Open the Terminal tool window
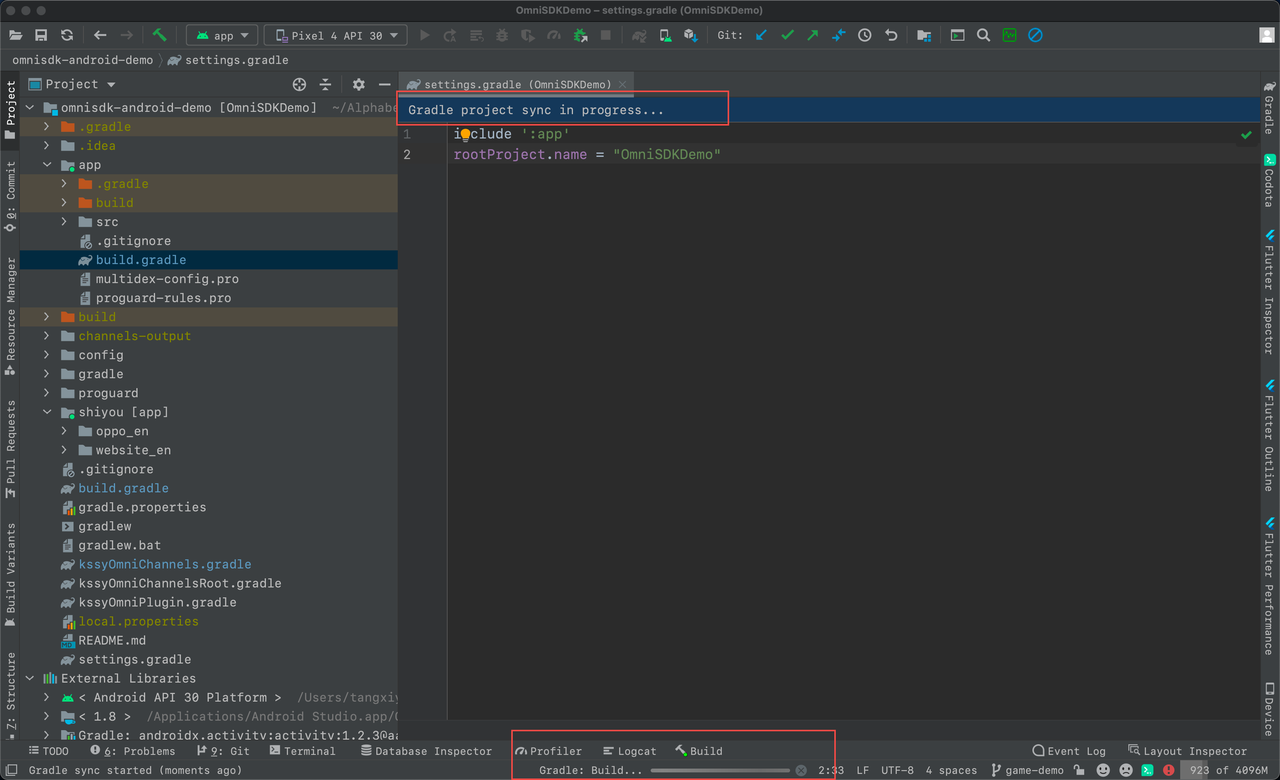 tap(302, 751)
